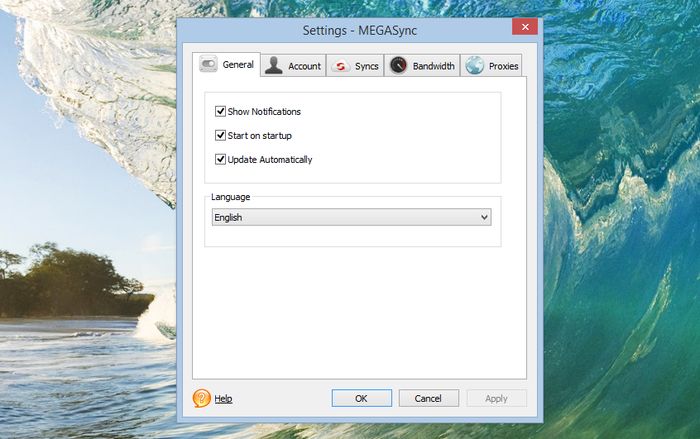Open the Help link text
Viewport: 700px width, 439px height.
click(223, 399)
